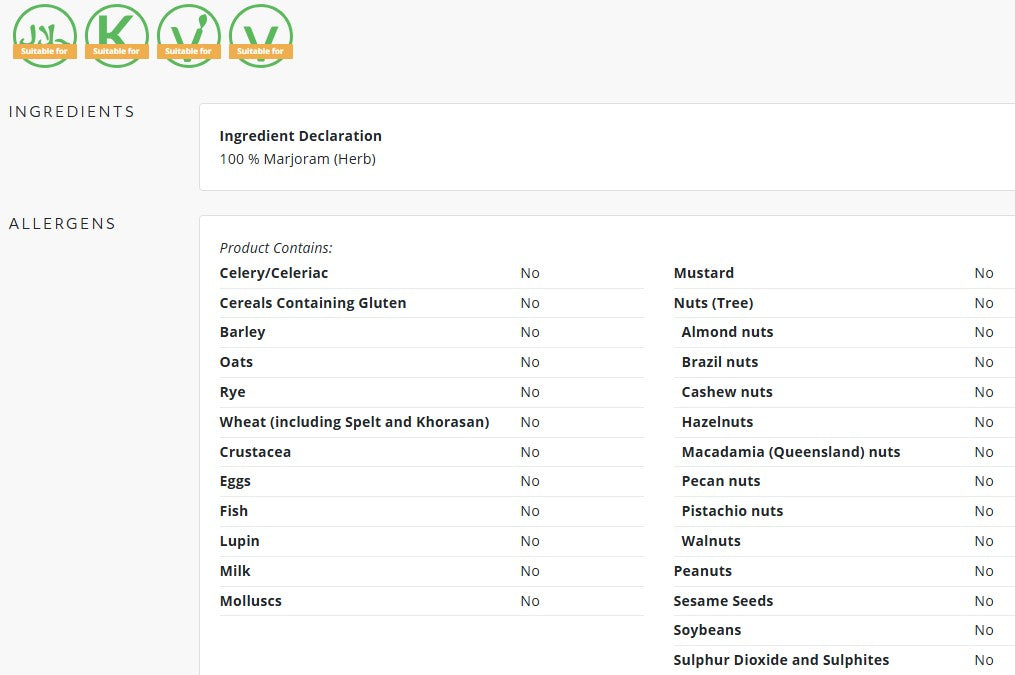The height and width of the screenshot is (675, 1015).
Task: Select the INGREDIENTS section heading
Action: tap(72, 112)
